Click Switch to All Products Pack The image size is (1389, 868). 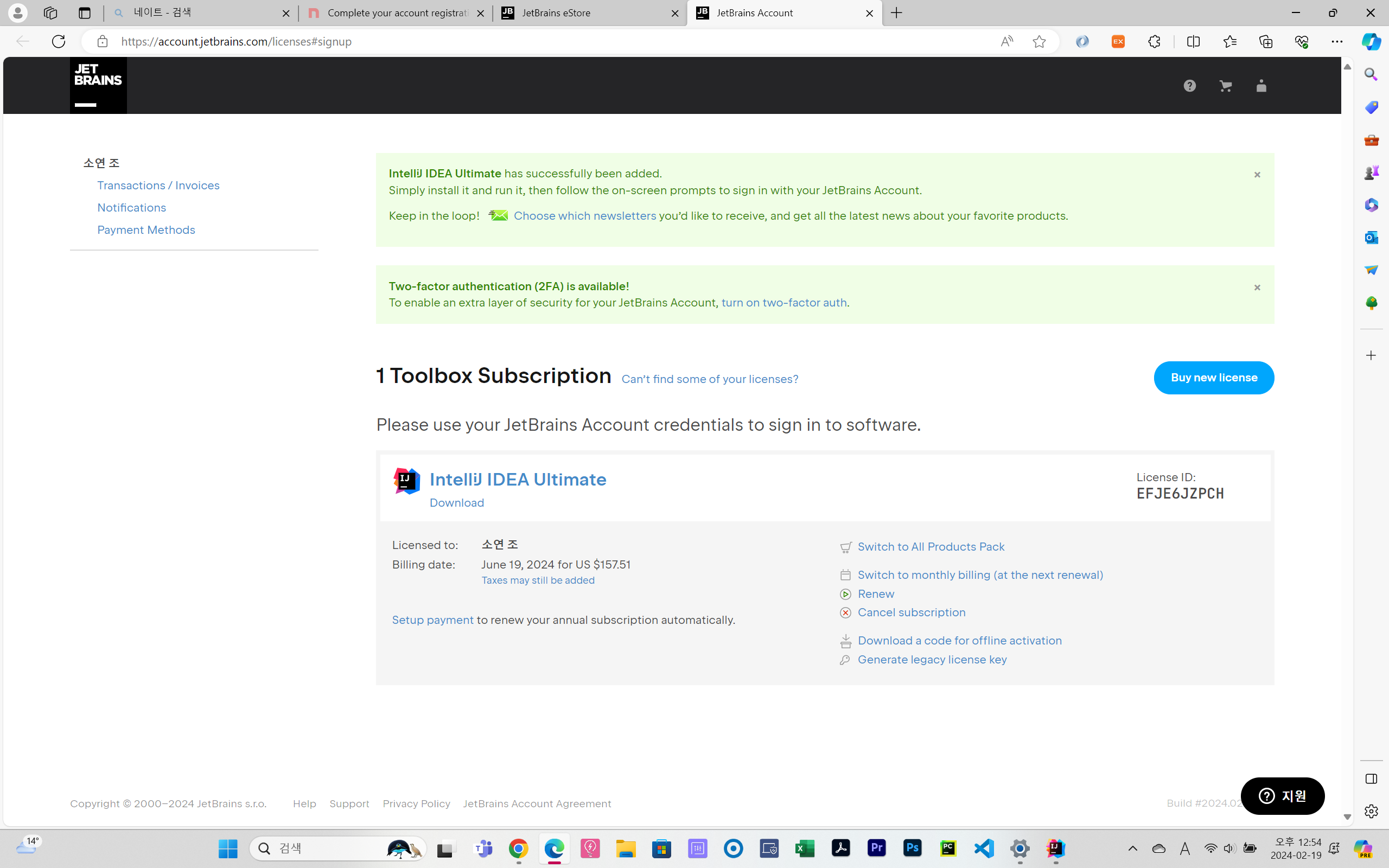[931, 547]
